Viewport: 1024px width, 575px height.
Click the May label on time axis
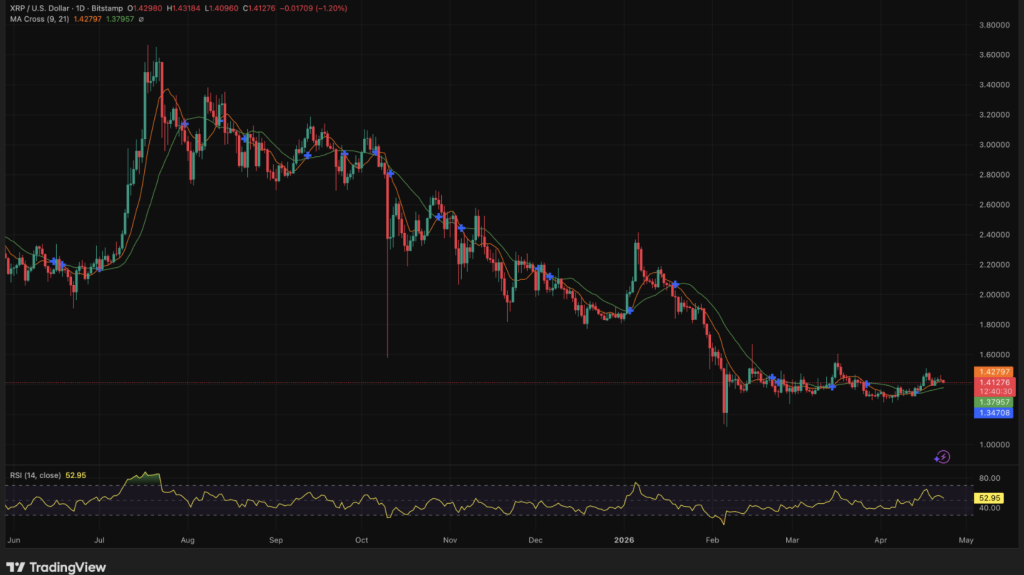[966, 540]
